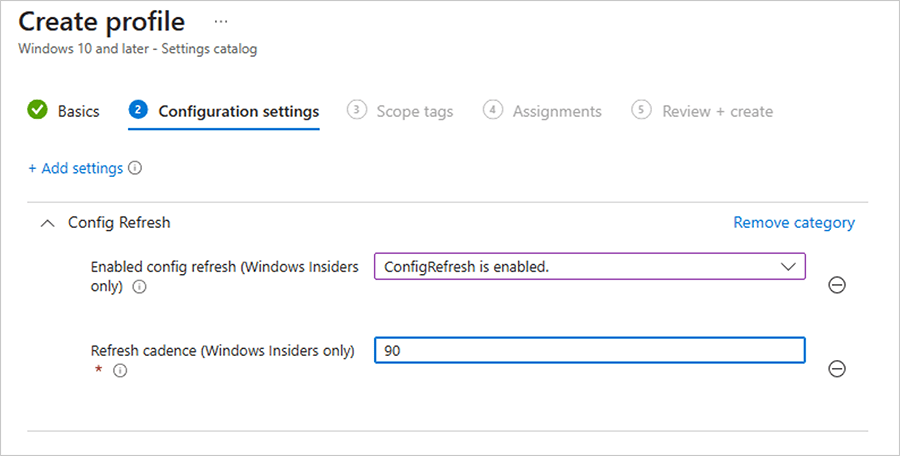Click the step 3 circle for Scope tags

click(356, 110)
